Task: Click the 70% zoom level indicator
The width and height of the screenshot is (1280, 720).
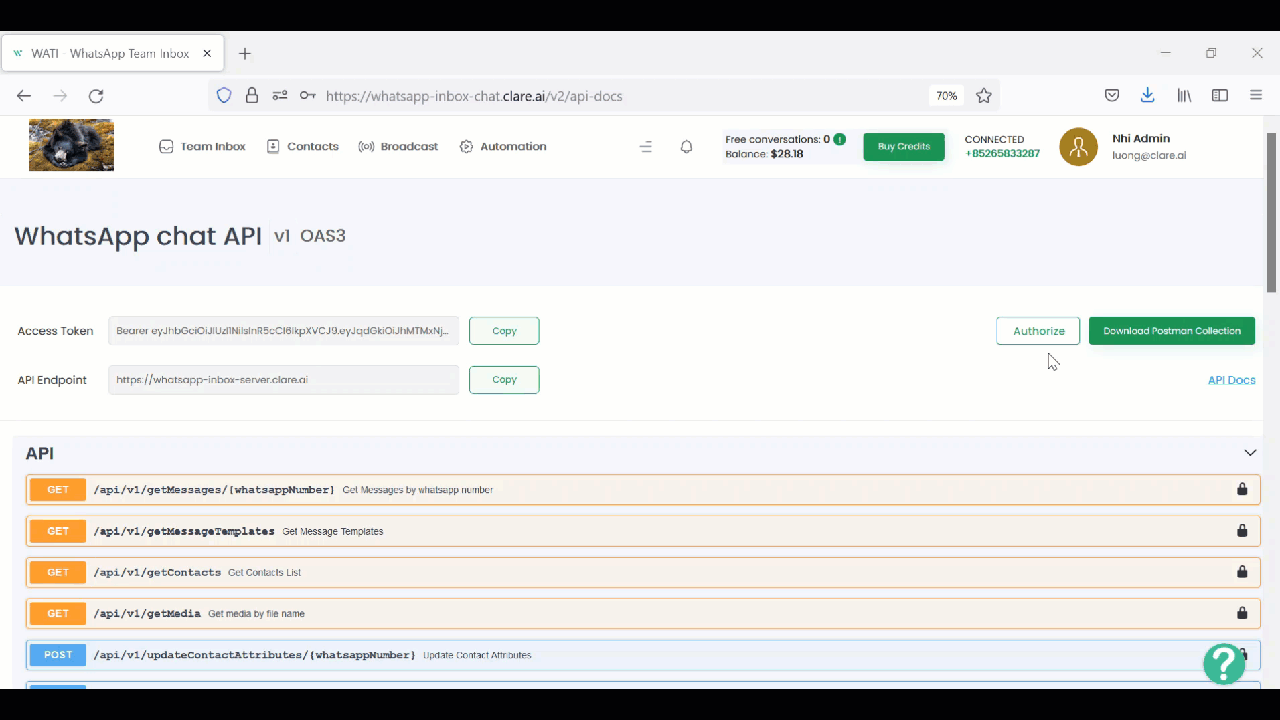Action: 946,96
